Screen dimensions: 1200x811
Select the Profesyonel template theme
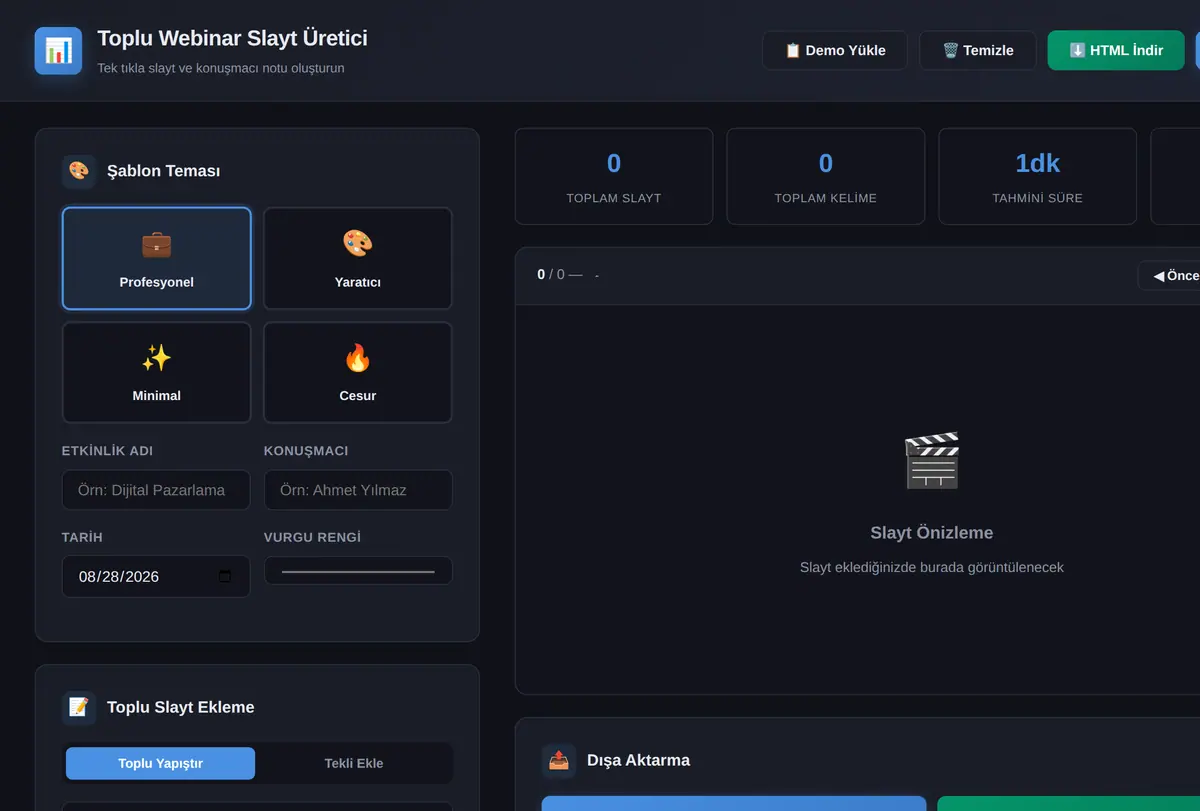(x=157, y=258)
